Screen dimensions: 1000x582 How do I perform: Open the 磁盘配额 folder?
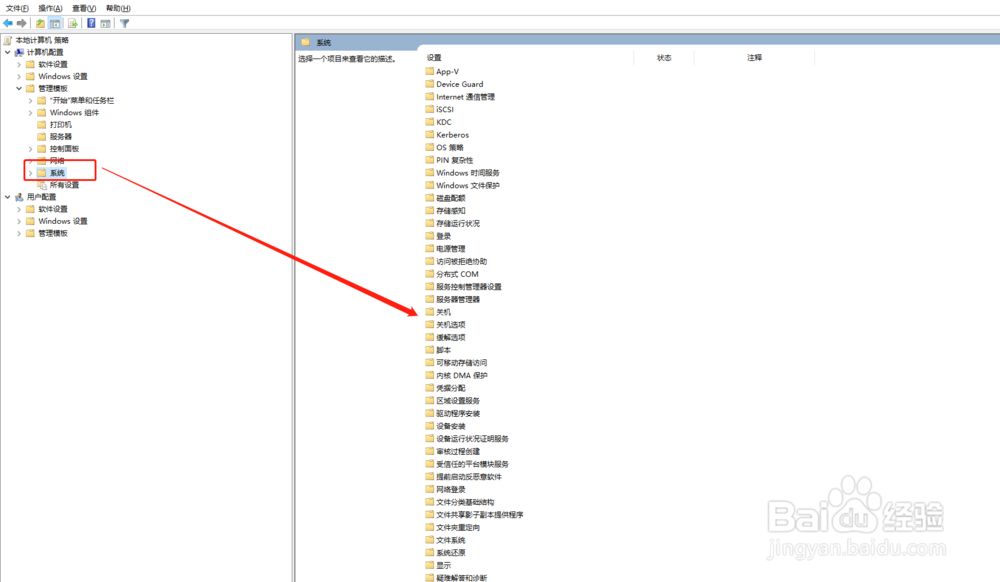pos(450,198)
